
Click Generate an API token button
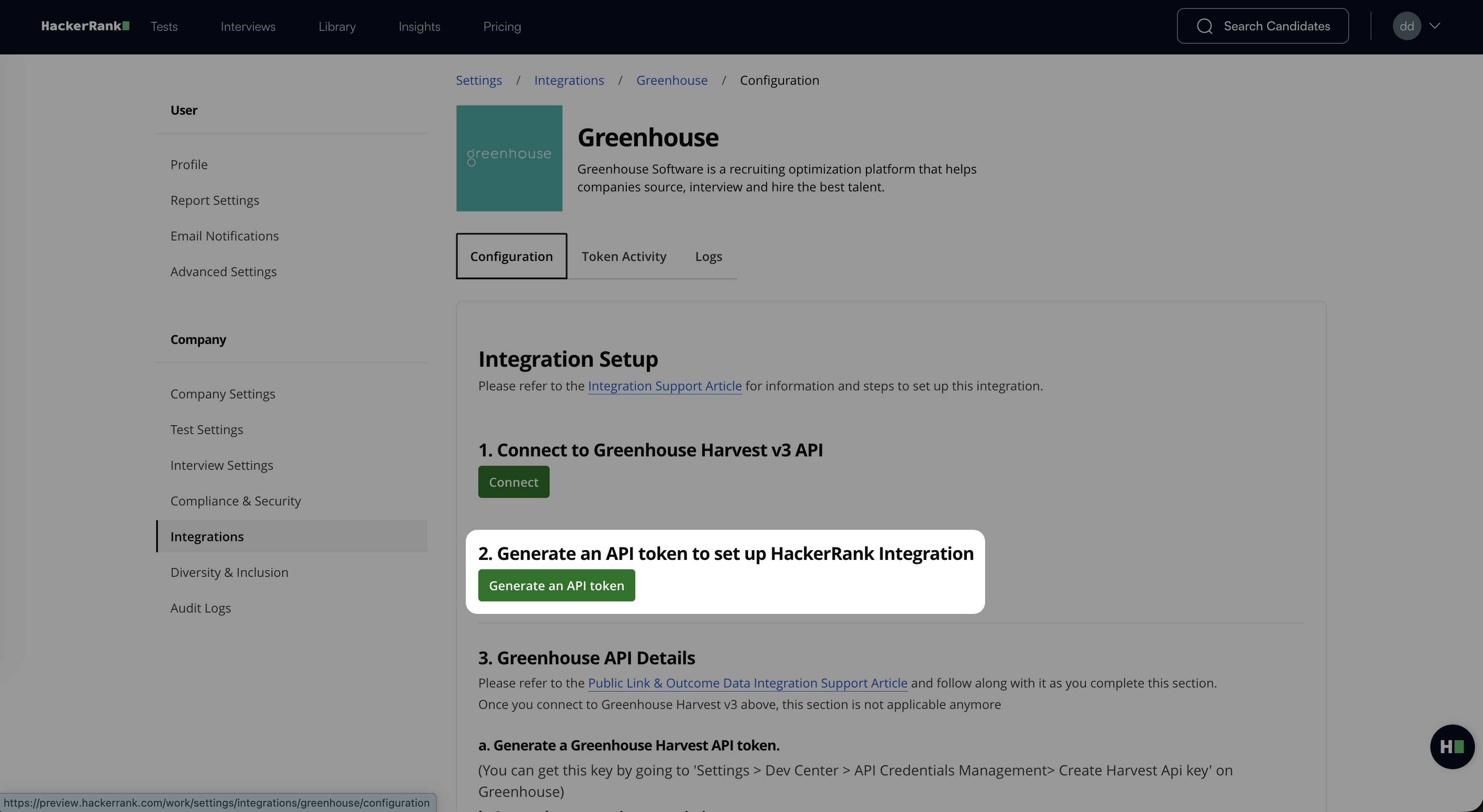556,586
